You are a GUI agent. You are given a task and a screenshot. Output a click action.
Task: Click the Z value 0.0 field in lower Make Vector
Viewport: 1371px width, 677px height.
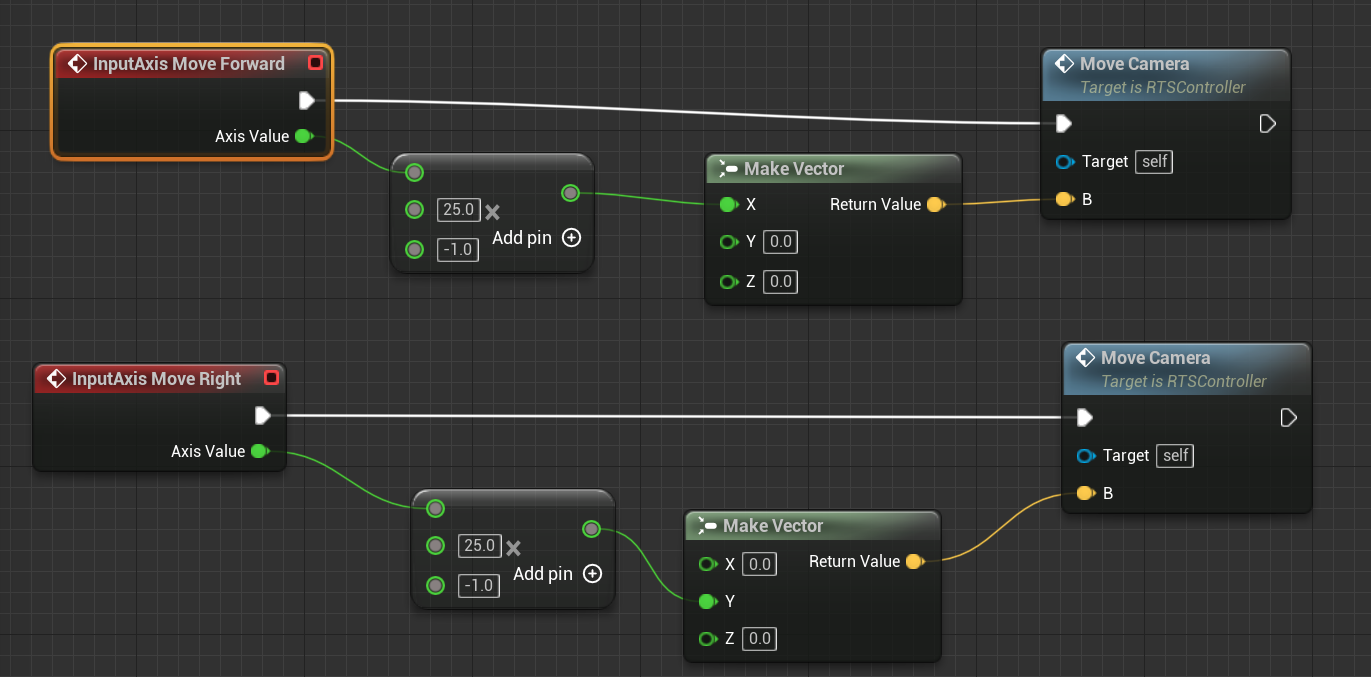pyautogui.click(x=760, y=639)
